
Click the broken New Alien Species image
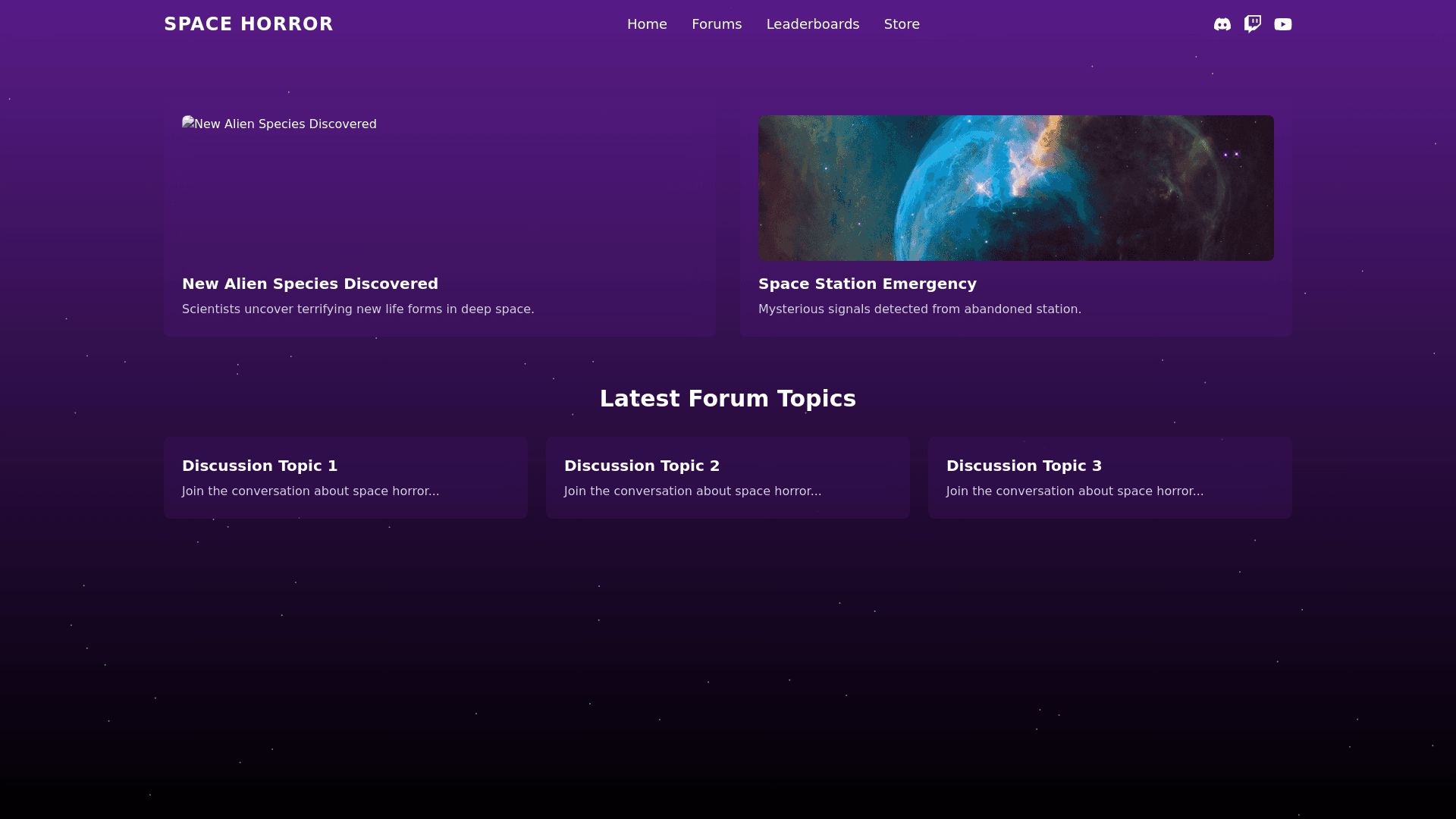(x=279, y=124)
